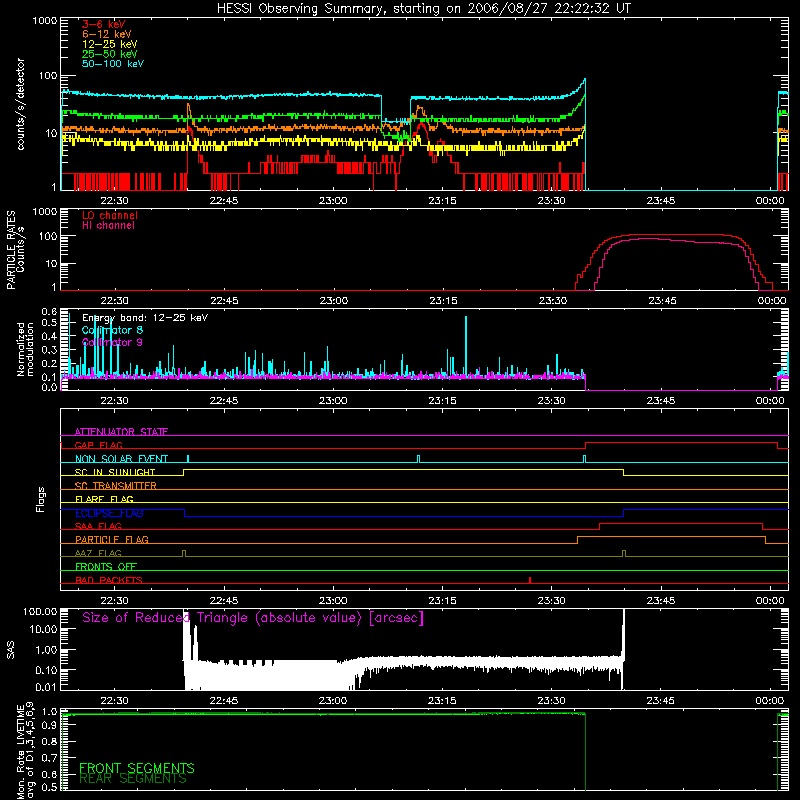Click the 23:45 tick label under the particle rates plot
This screenshot has height=800, width=800.
tap(662, 301)
